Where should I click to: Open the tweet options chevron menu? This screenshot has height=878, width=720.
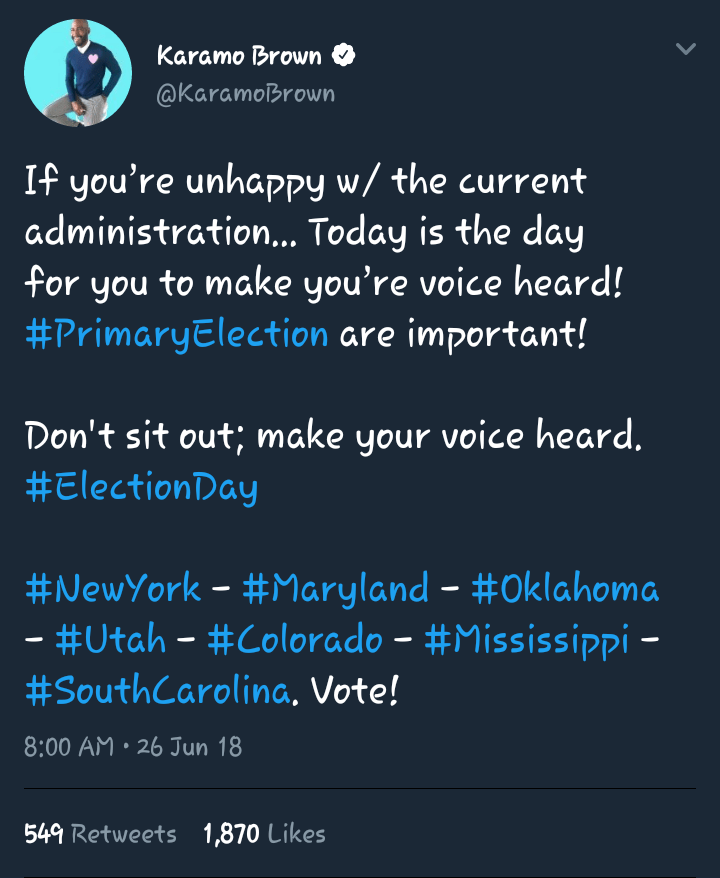coord(685,49)
